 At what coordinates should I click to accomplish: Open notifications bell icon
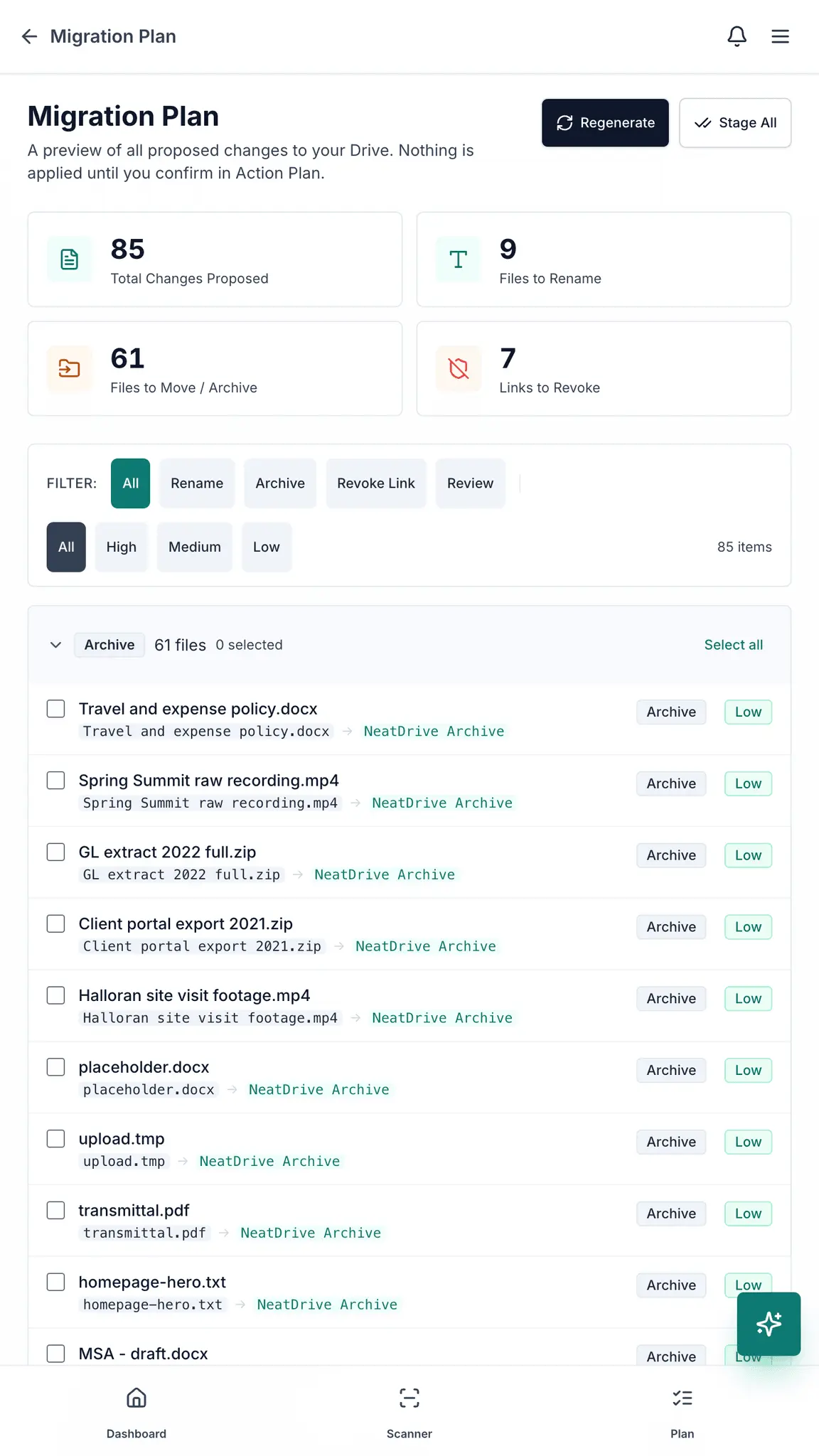point(737,36)
